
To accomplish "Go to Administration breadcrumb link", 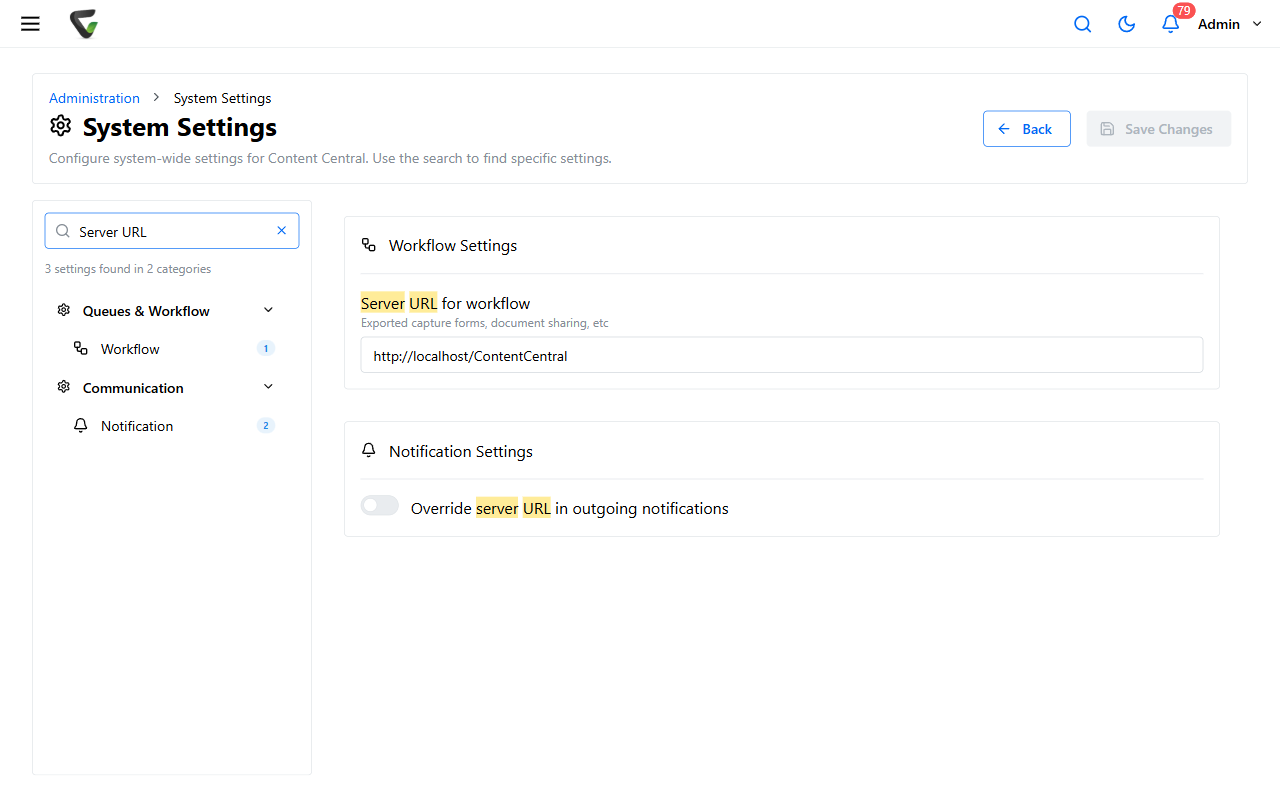I will pos(94,98).
